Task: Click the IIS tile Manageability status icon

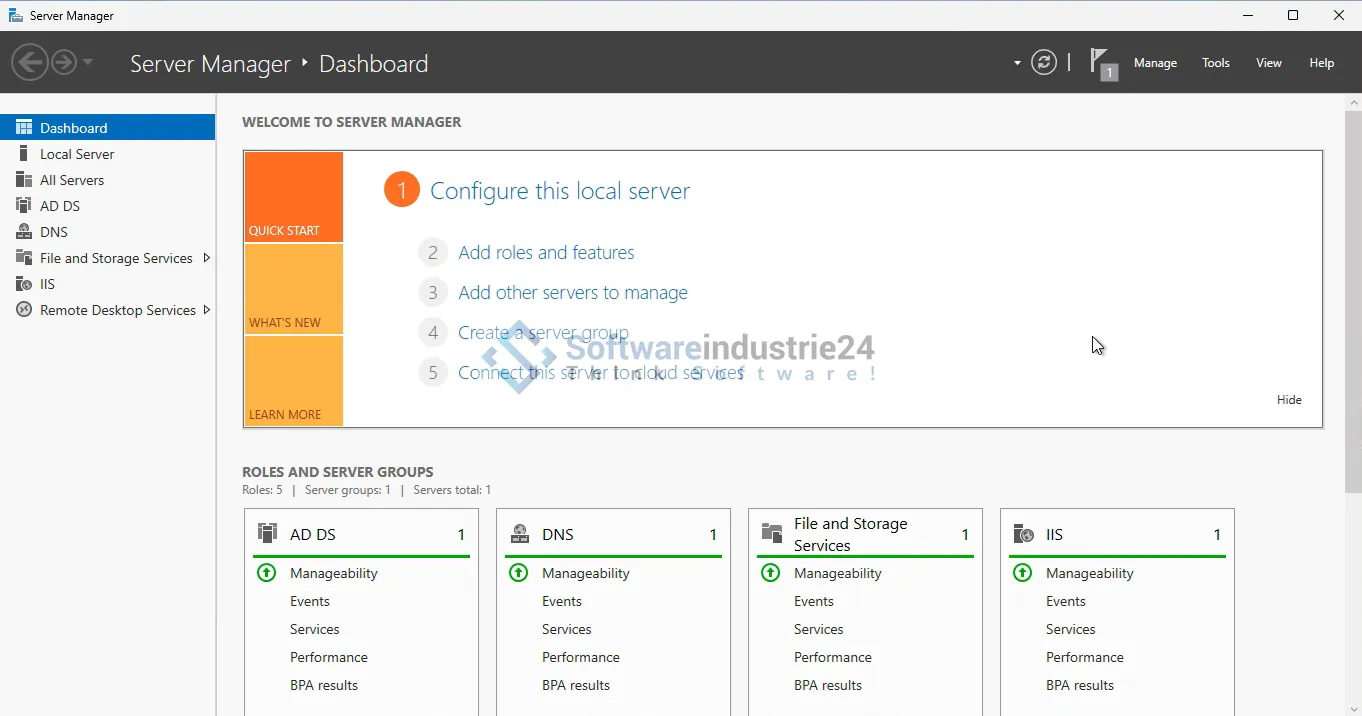Action: (1022, 573)
